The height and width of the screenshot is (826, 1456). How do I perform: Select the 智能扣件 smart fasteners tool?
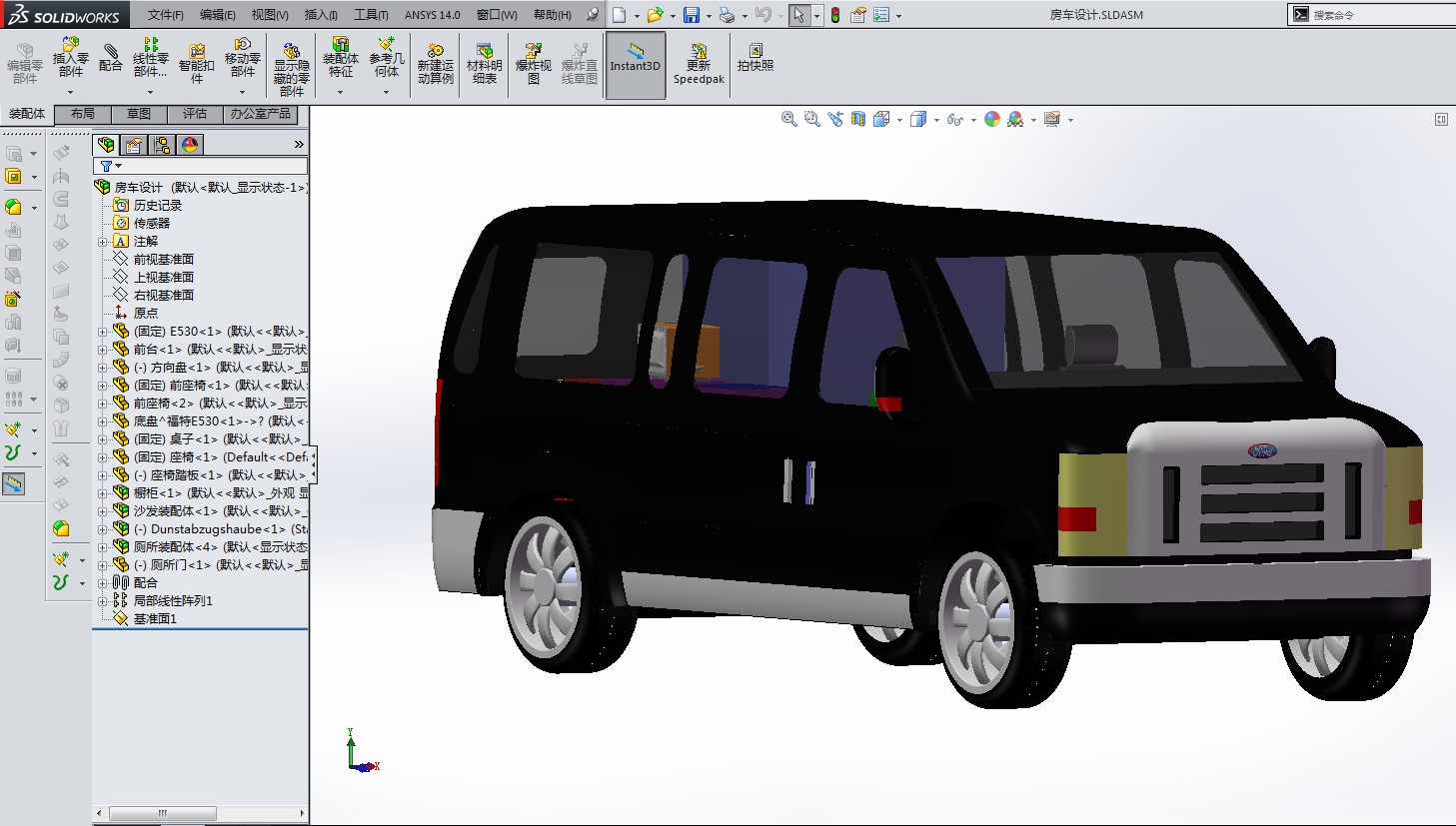[x=197, y=63]
